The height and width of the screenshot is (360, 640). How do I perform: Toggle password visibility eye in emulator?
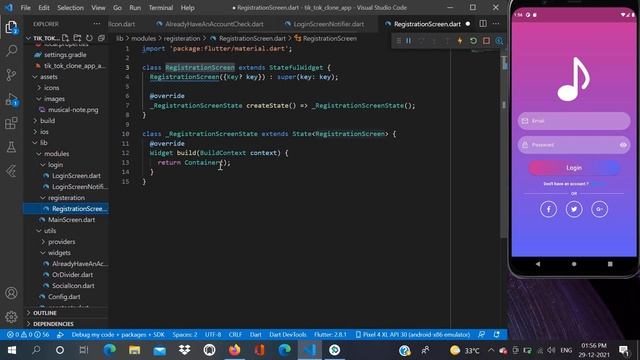click(623, 144)
